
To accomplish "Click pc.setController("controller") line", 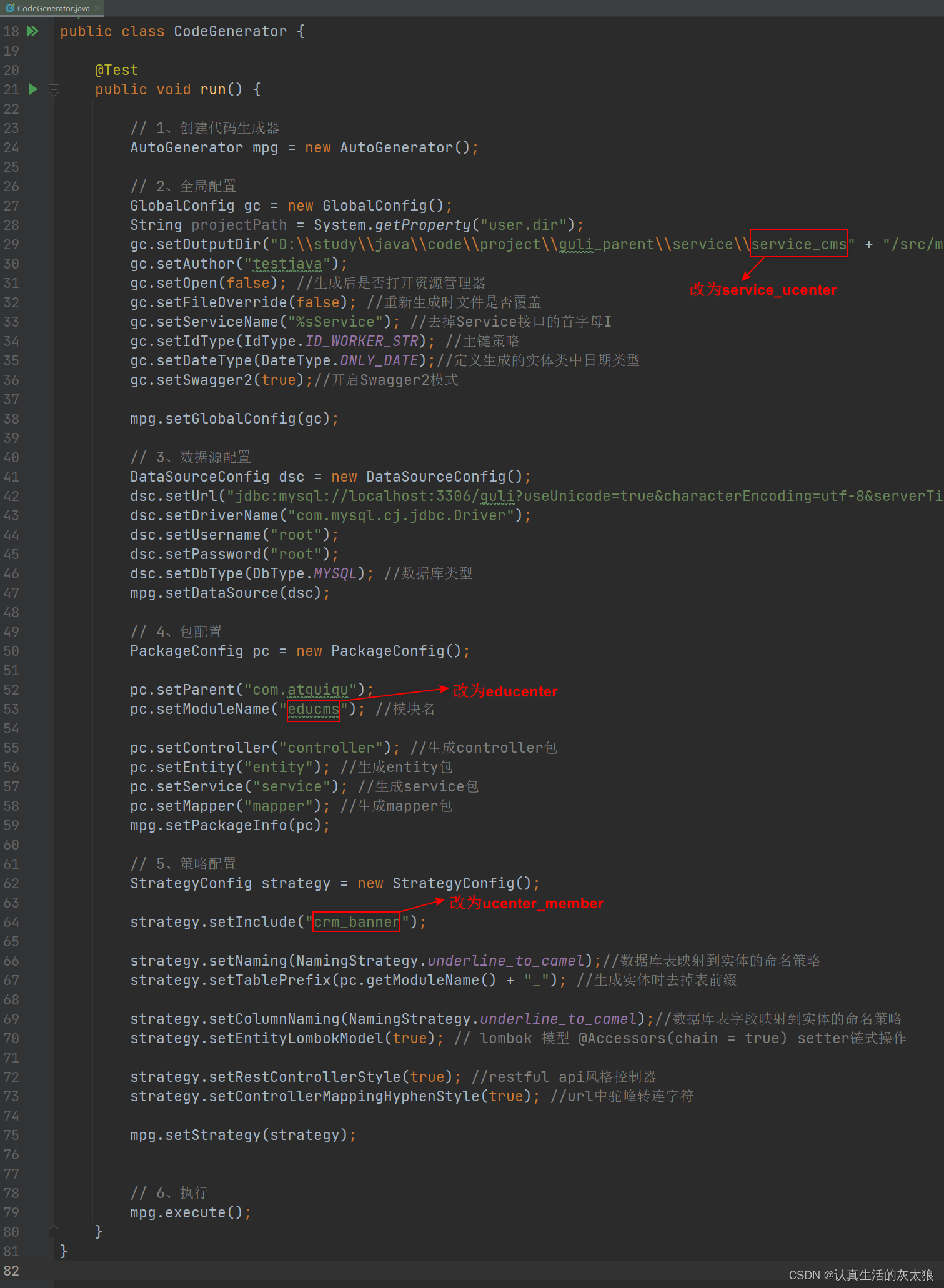I will pos(265,748).
